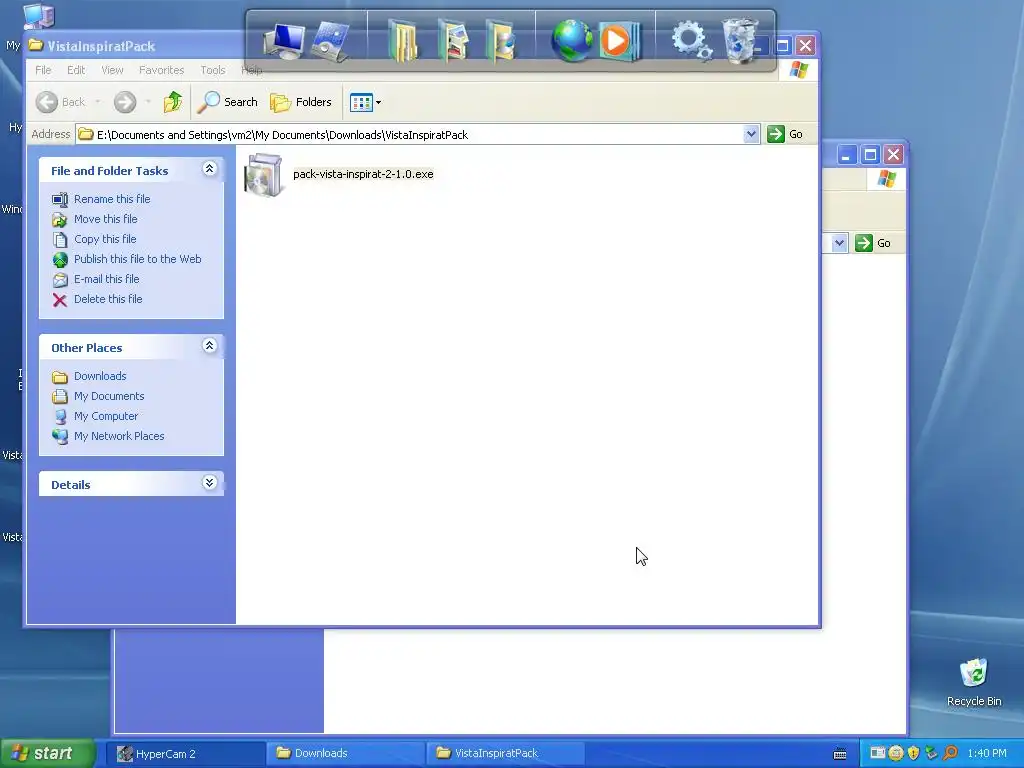Click the window-shaped tray icon before the smiley
This screenshot has width=1024, height=768.
click(x=878, y=753)
